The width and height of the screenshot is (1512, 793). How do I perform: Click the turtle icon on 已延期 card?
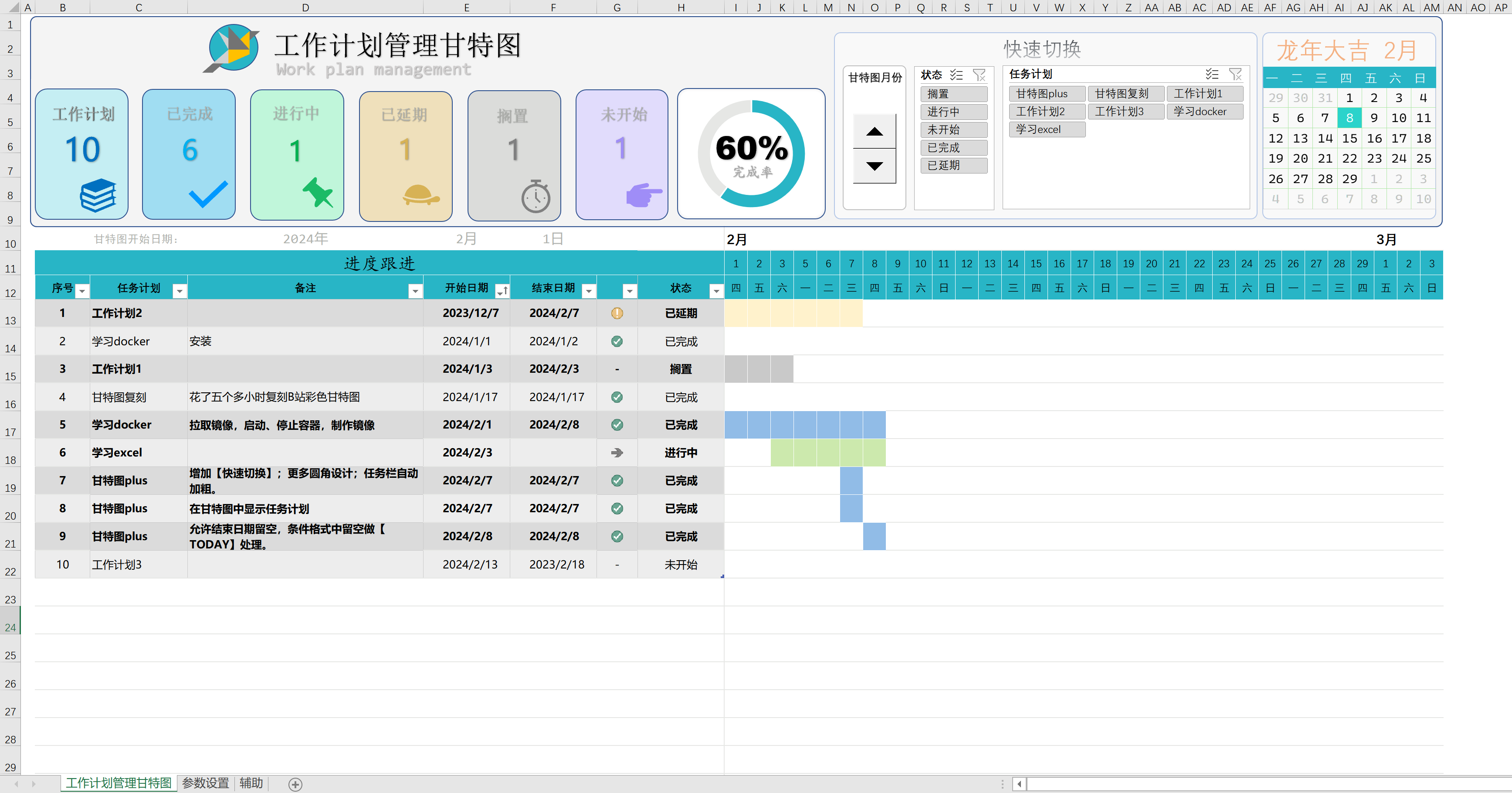click(x=420, y=194)
